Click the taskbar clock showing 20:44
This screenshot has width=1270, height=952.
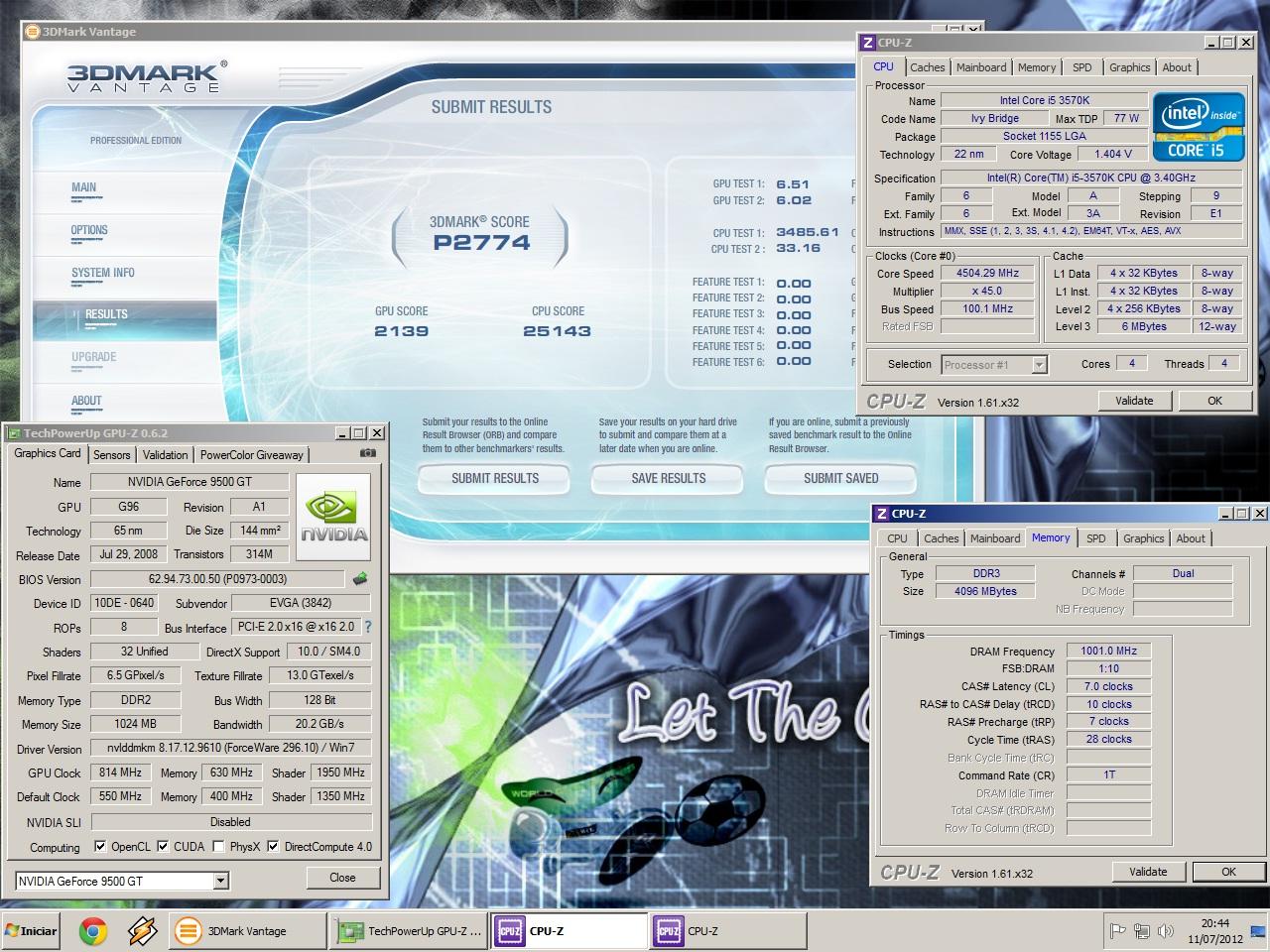coord(1214,923)
